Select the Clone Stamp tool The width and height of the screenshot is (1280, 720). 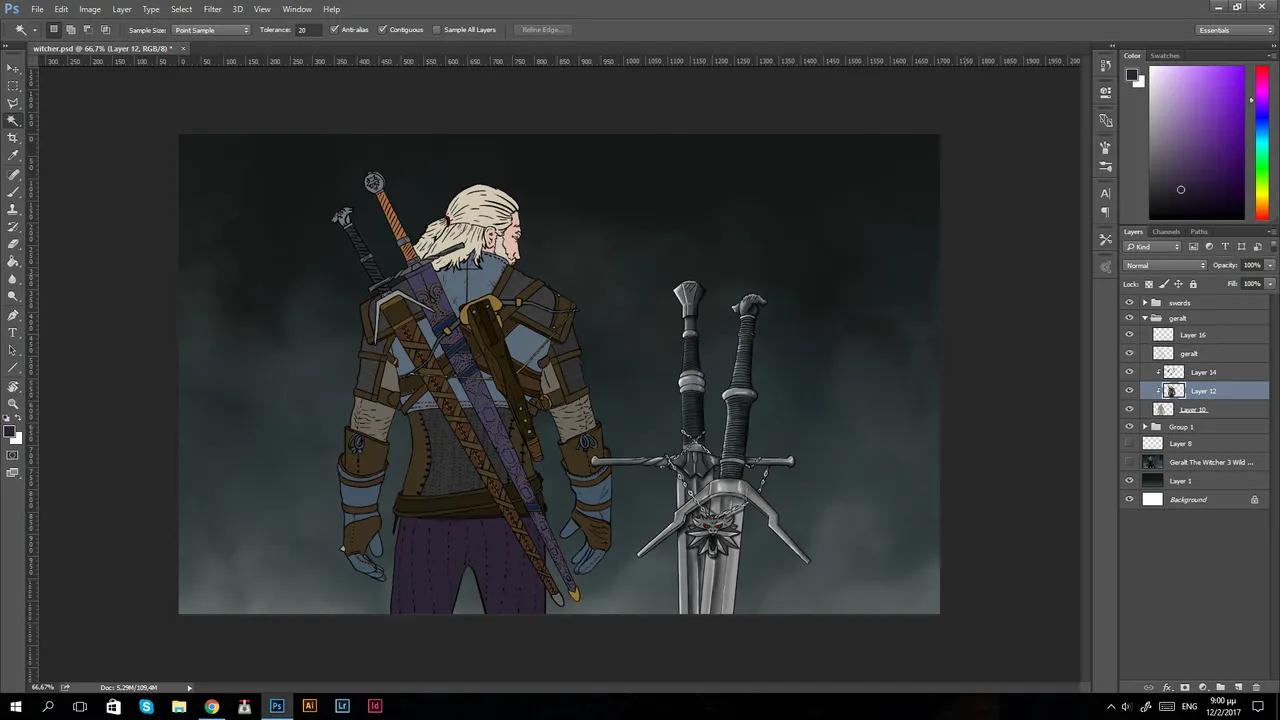coord(13,209)
